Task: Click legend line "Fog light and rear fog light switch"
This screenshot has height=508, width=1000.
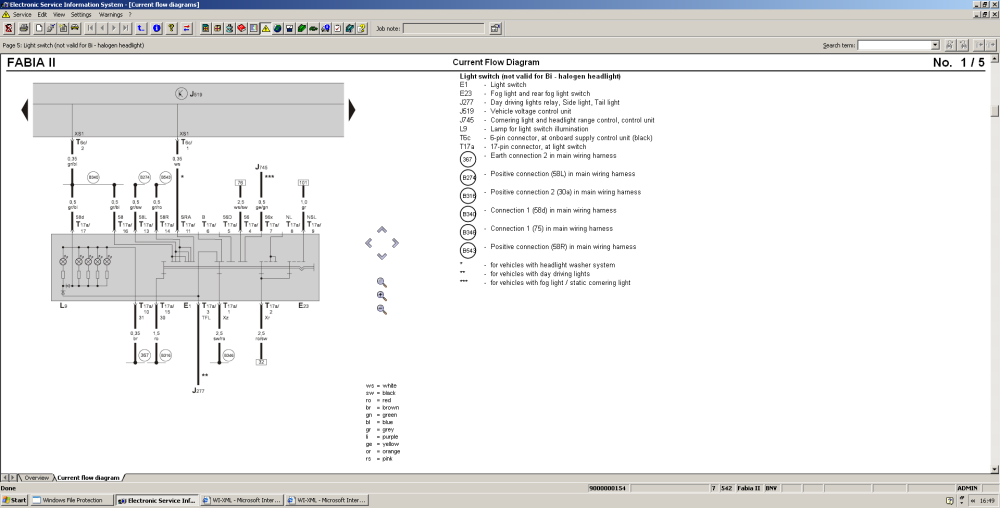Action: 540,94
